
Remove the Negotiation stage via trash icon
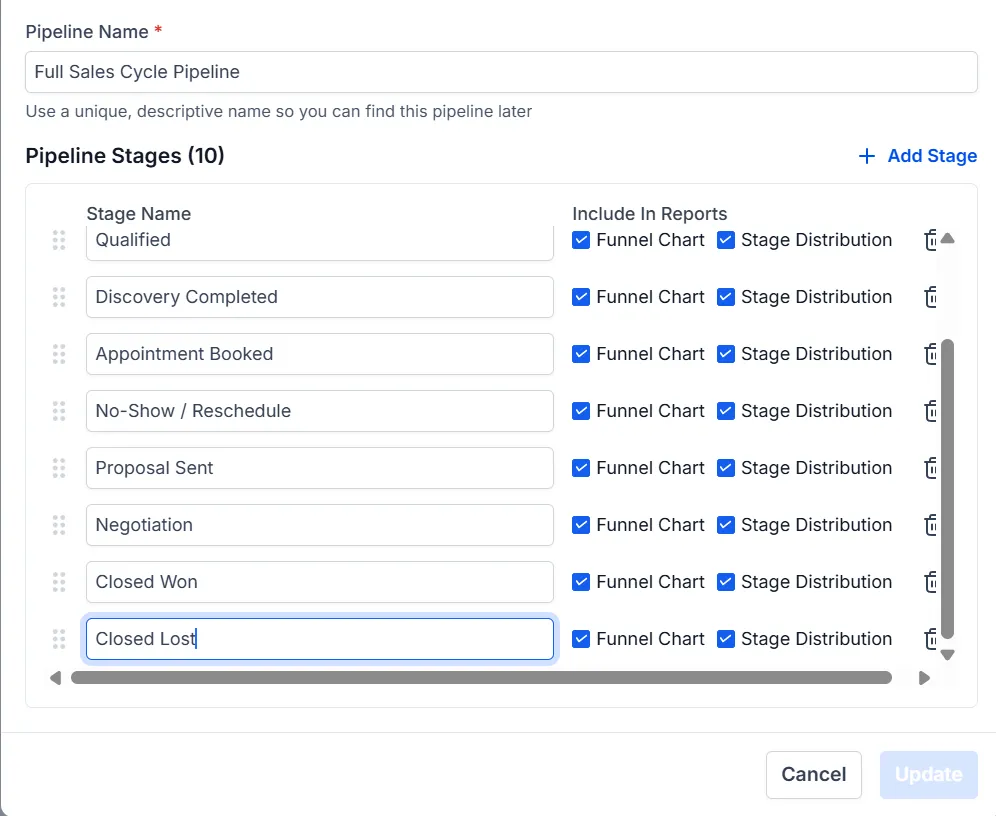[930, 525]
